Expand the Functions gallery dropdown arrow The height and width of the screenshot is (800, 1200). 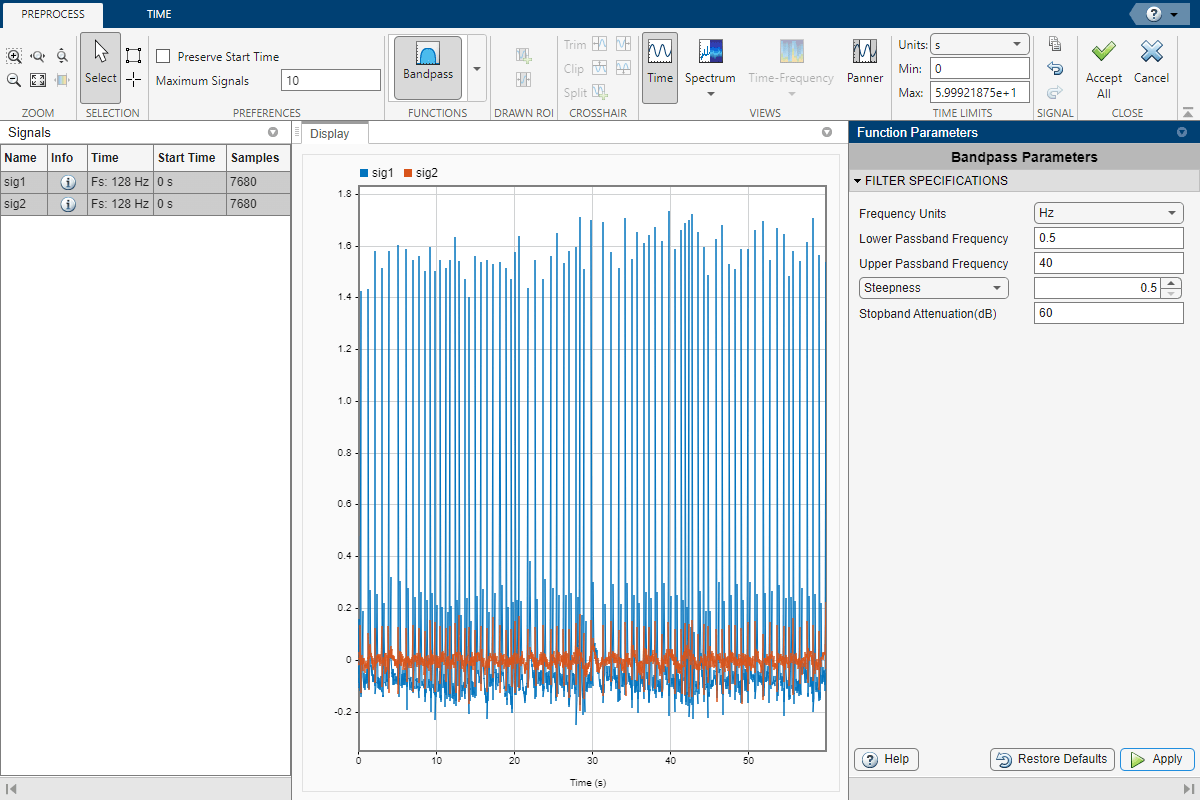(x=476, y=68)
